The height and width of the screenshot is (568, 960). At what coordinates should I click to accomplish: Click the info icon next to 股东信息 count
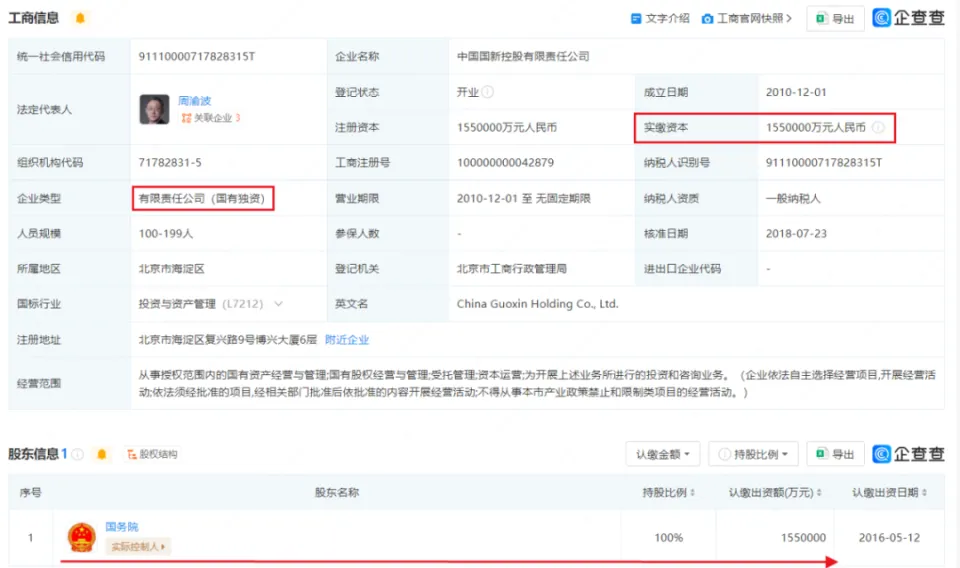(78, 454)
